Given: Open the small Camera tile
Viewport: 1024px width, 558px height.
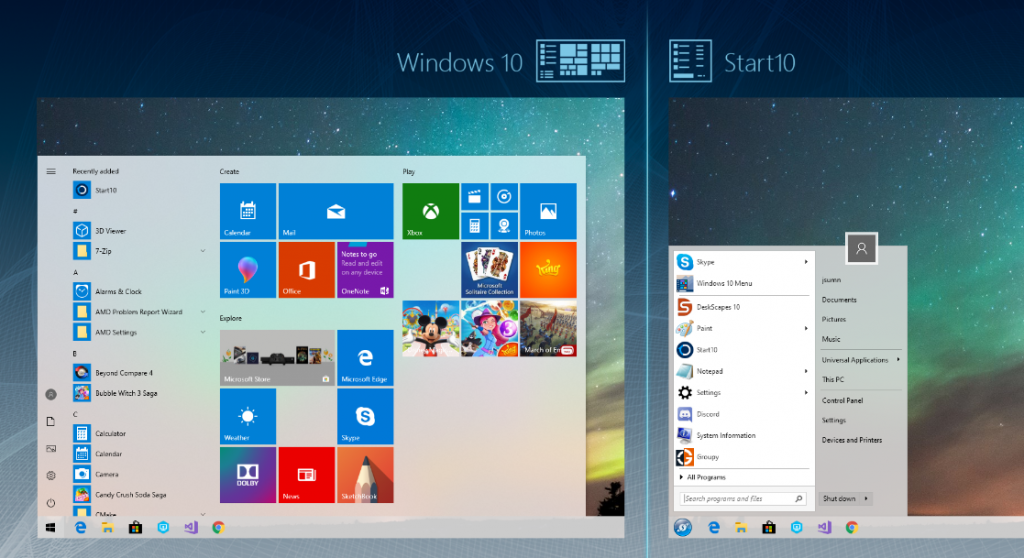Looking at the screenshot, I should (x=504, y=226).
